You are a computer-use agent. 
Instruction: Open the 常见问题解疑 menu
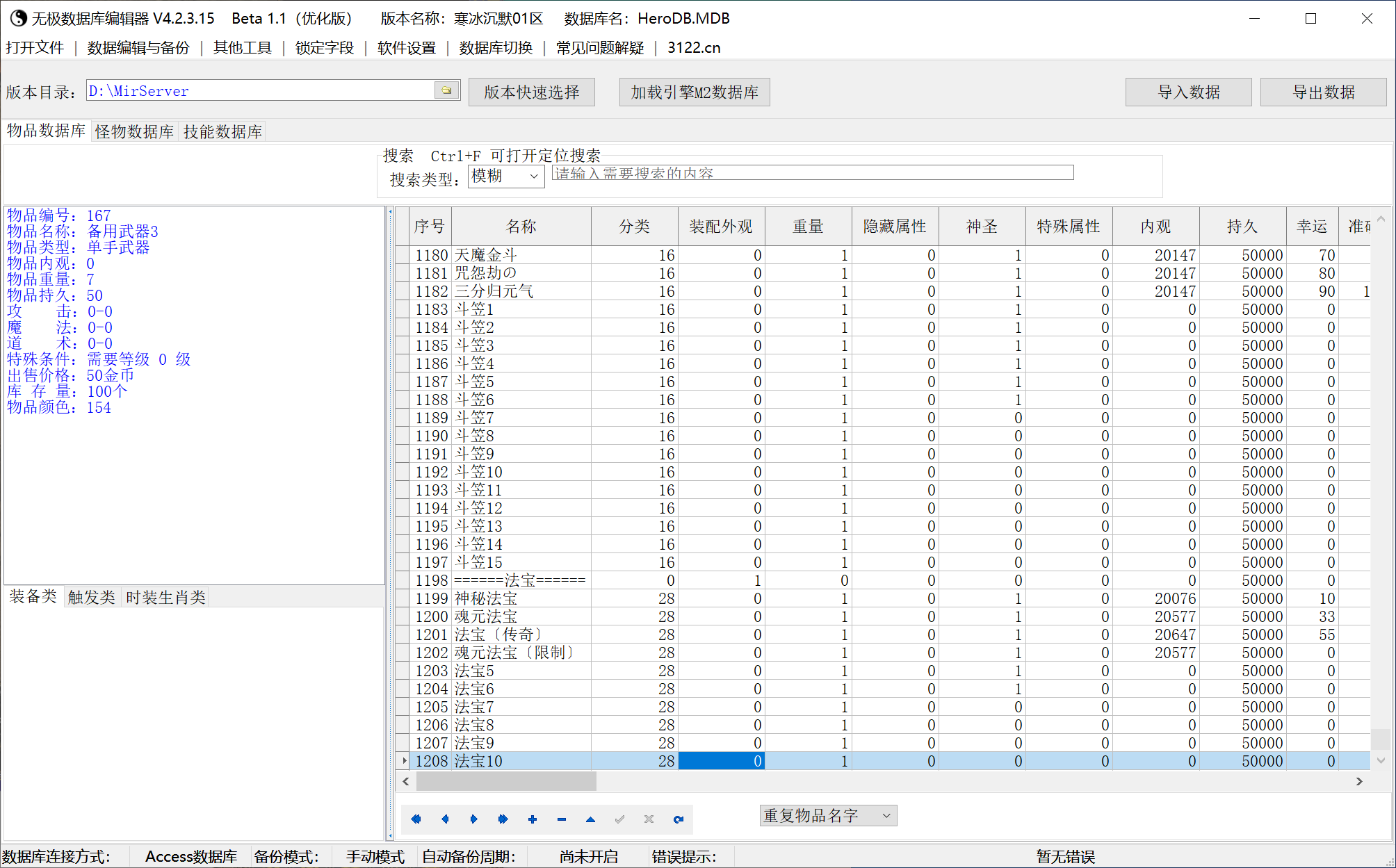point(600,47)
